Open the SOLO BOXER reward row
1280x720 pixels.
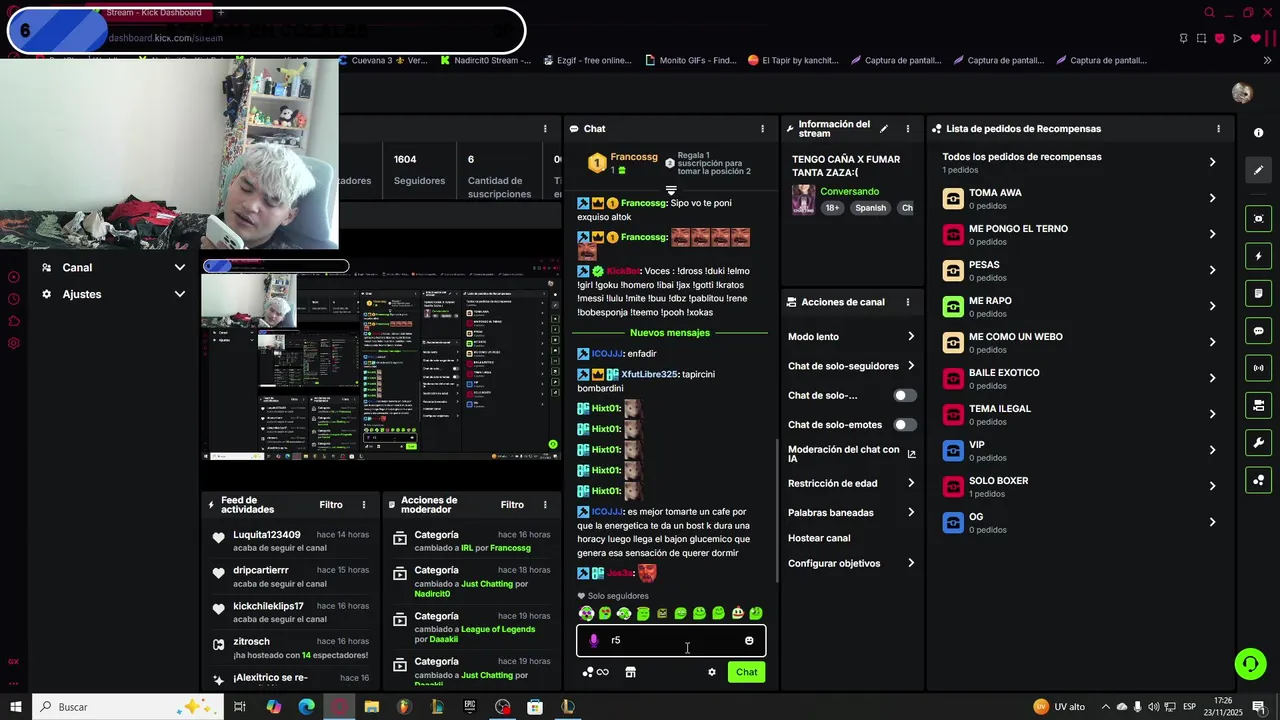pyautogui.click(x=1079, y=486)
